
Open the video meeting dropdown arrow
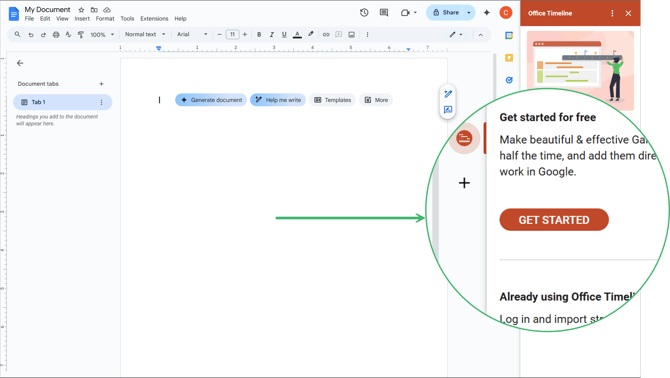click(x=415, y=13)
